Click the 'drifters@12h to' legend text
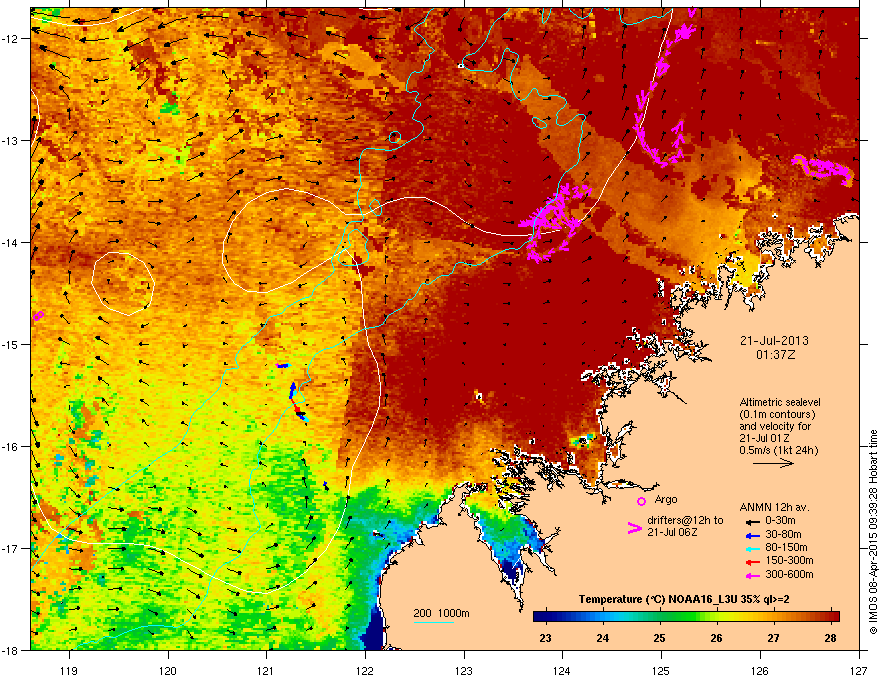 click(x=685, y=521)
